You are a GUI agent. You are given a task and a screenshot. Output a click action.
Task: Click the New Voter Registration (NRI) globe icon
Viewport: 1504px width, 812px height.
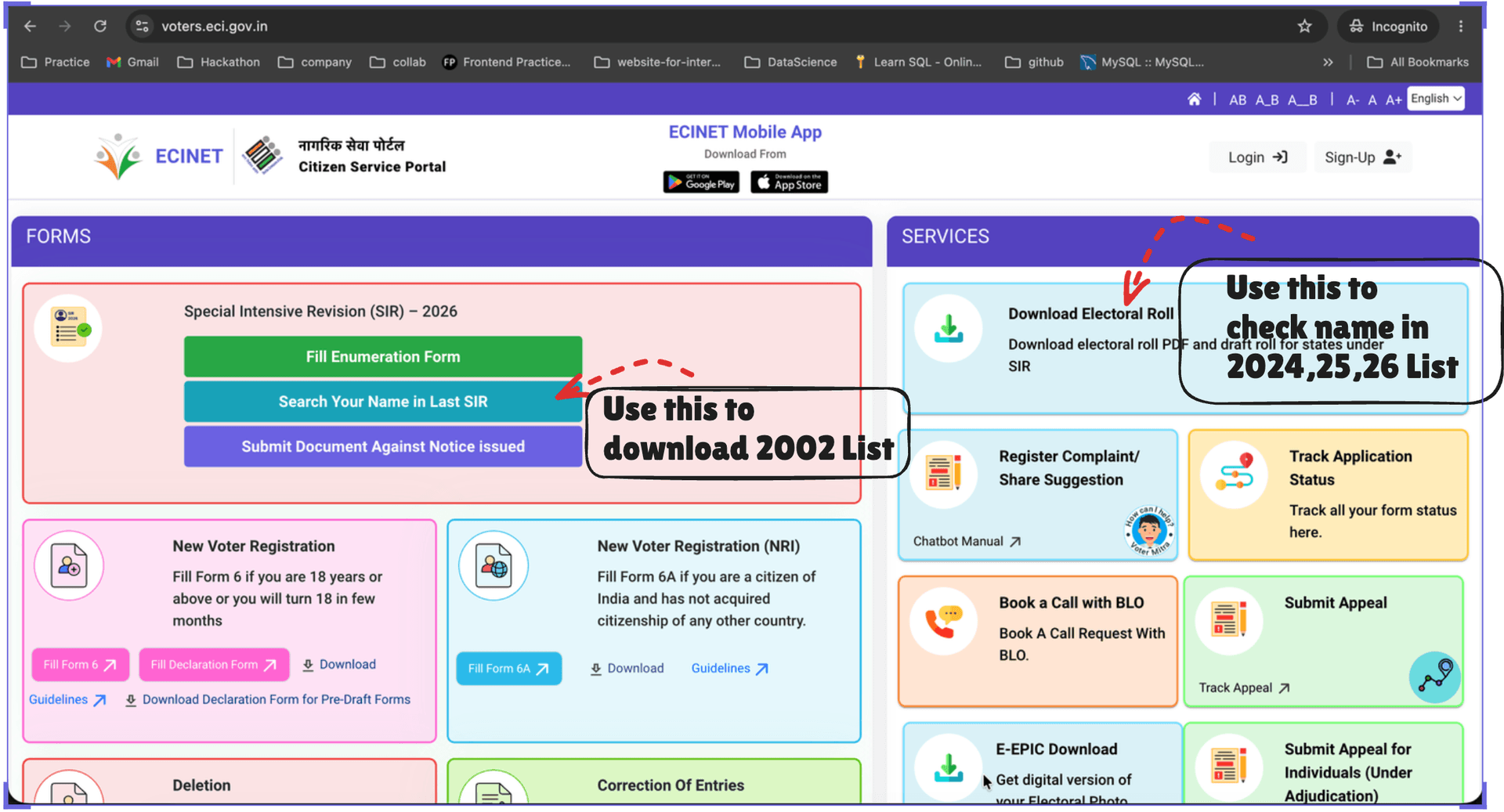tap(493, 565)
